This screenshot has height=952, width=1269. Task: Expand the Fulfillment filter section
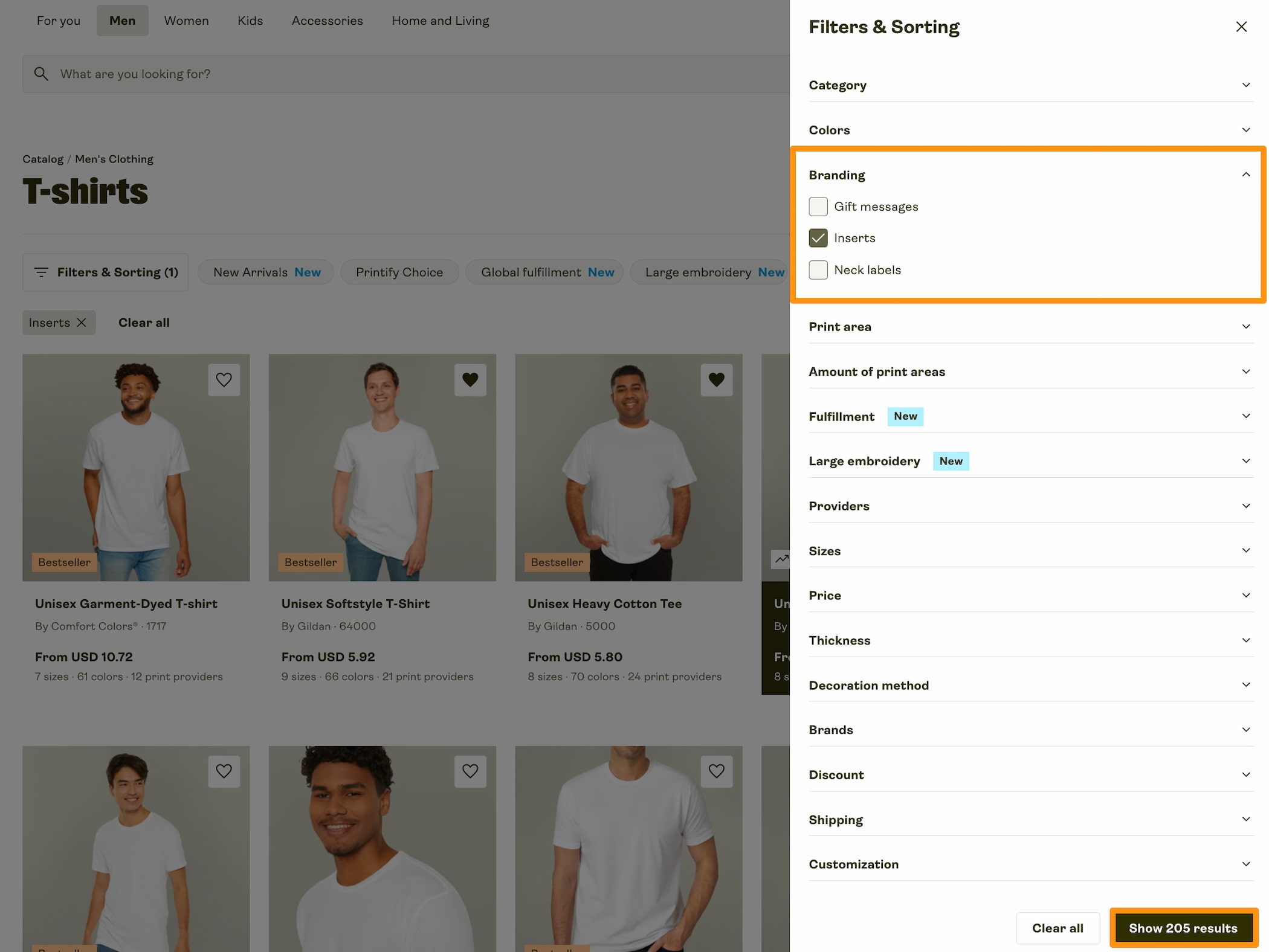1032,416
